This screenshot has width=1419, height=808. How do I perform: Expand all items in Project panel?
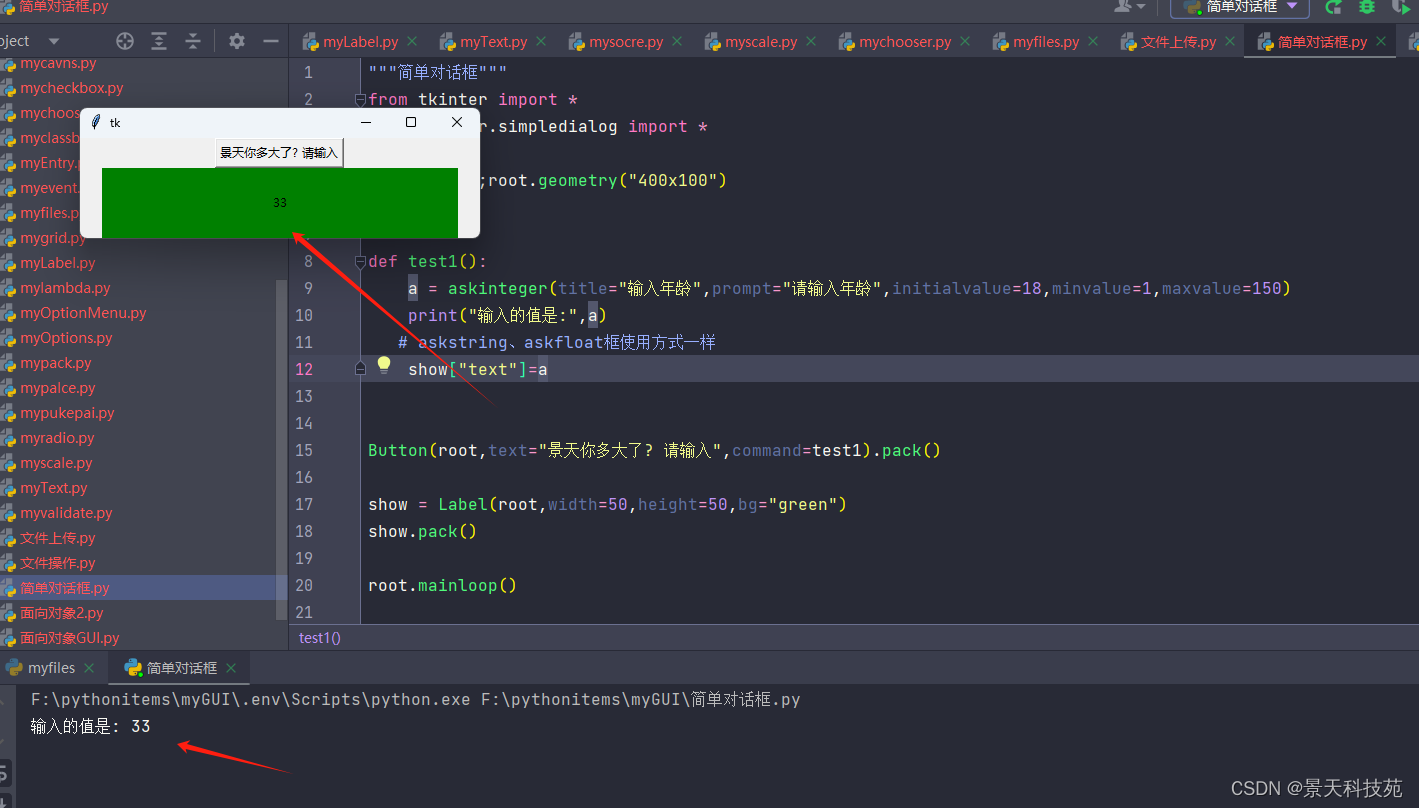(159, 41)
